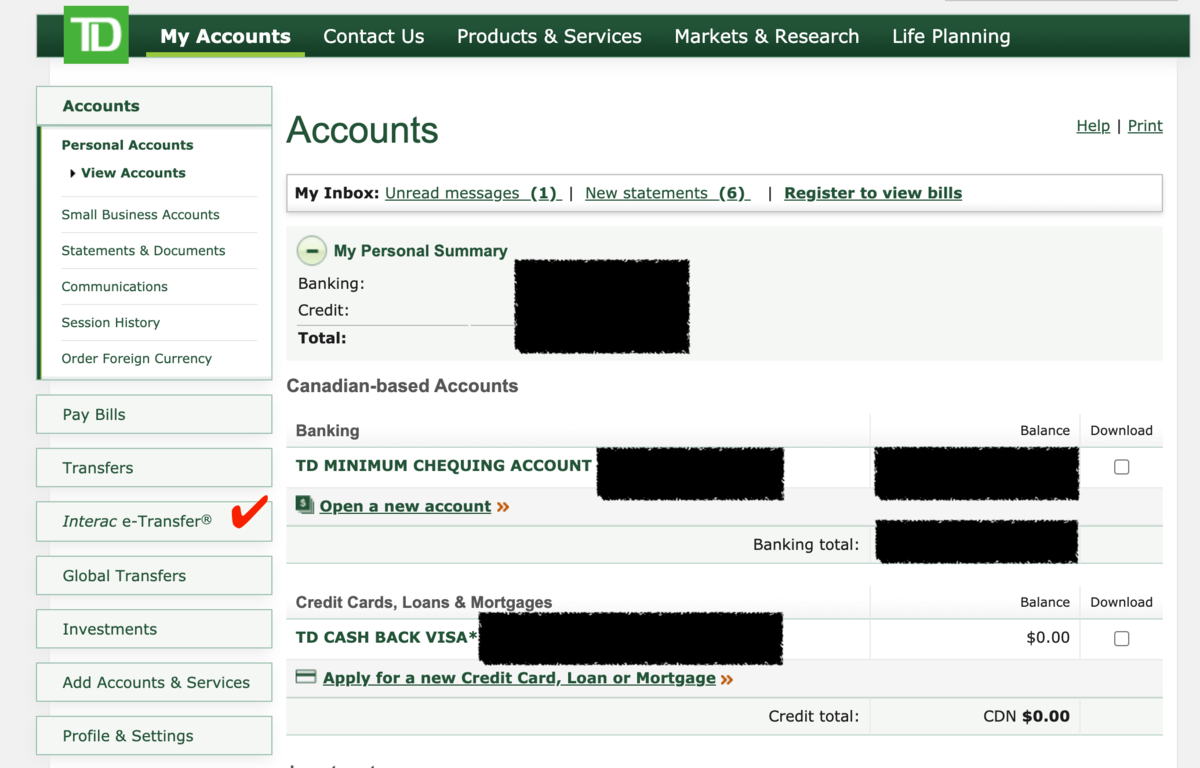Open Global Transfers section
This screenshot has width=1200, height=768.
coord(154,575)
